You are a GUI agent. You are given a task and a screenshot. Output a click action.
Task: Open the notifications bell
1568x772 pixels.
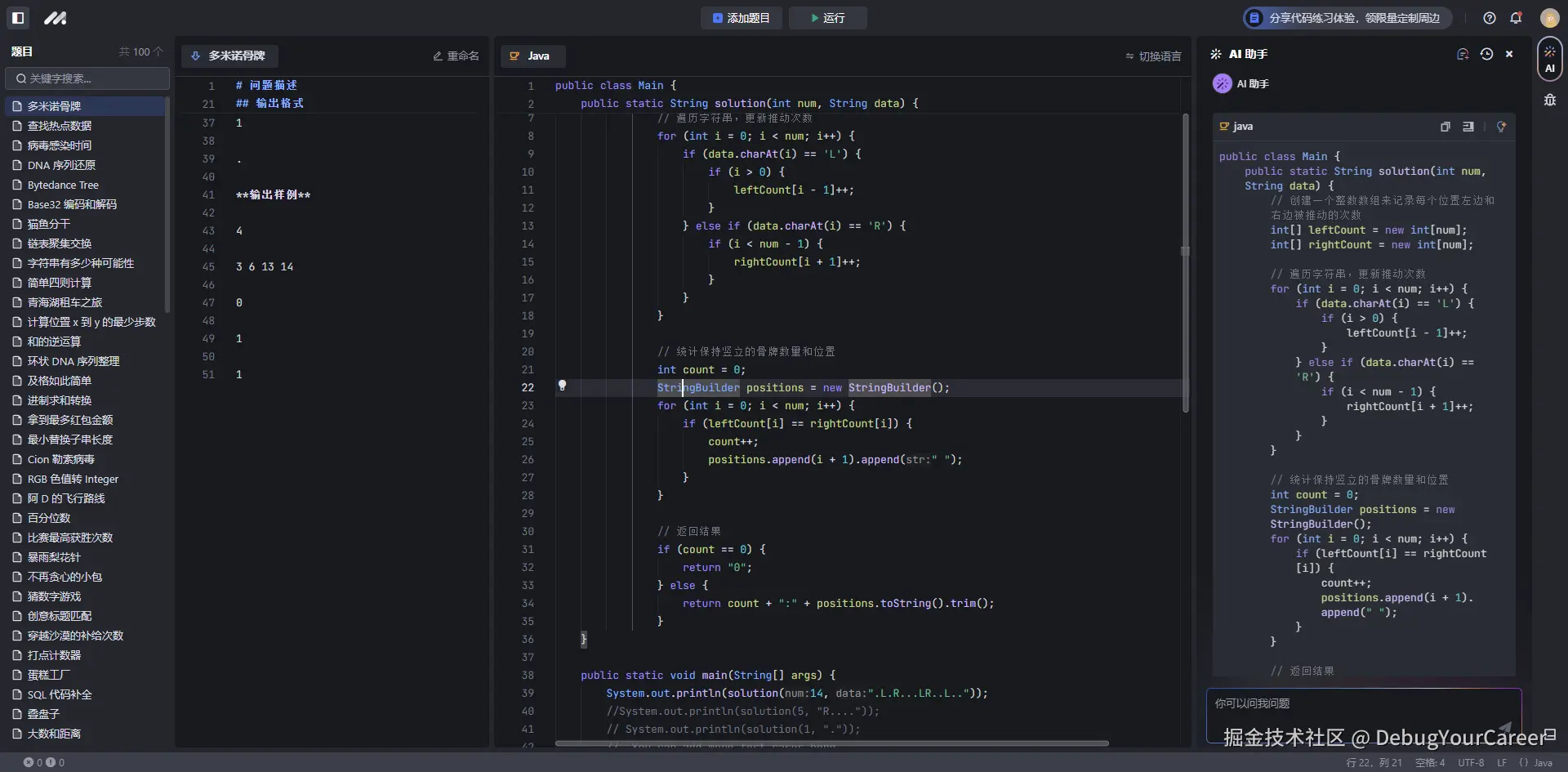point(1516,18)
